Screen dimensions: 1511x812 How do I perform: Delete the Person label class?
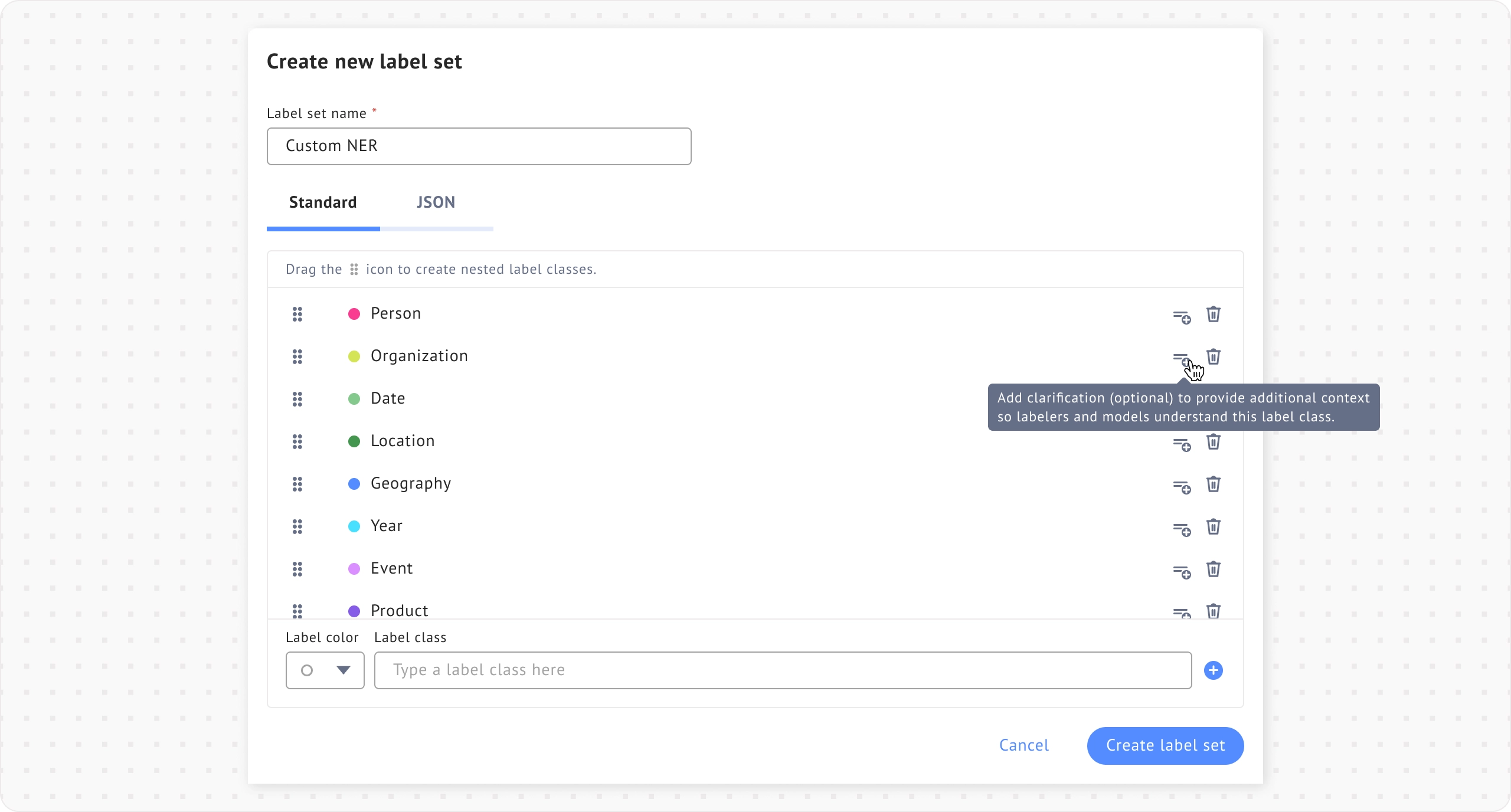point(1213,314)
